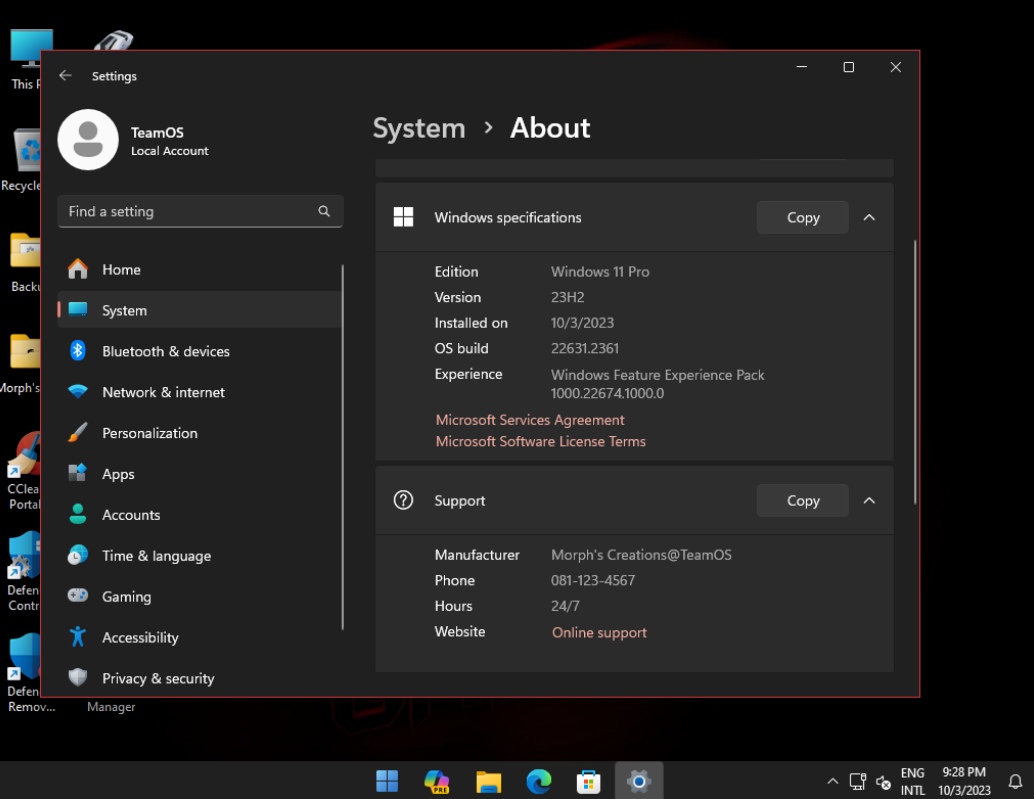Screen dimensions: 1034x799
Task: Click the sidebar navigation scrollbar
Action: (x=343, y=447)
